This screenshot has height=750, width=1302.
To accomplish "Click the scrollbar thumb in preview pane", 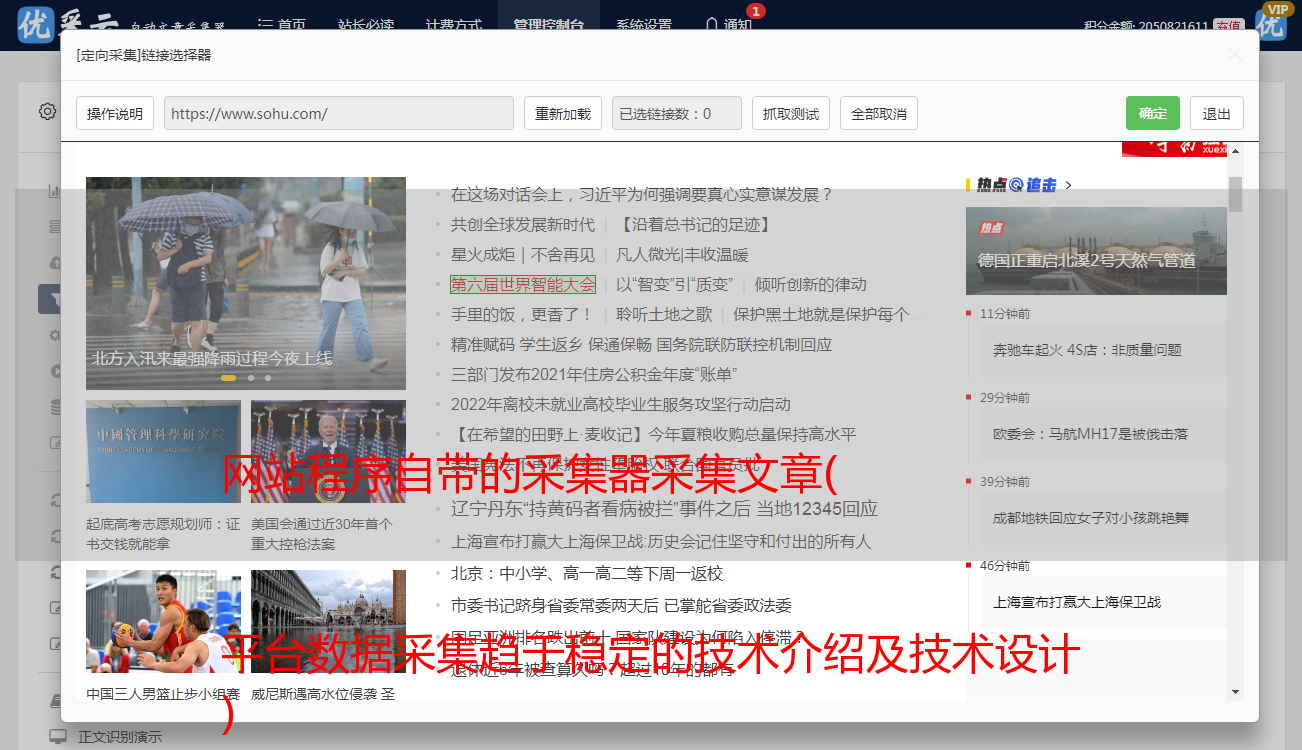I will coord(1235,194).
